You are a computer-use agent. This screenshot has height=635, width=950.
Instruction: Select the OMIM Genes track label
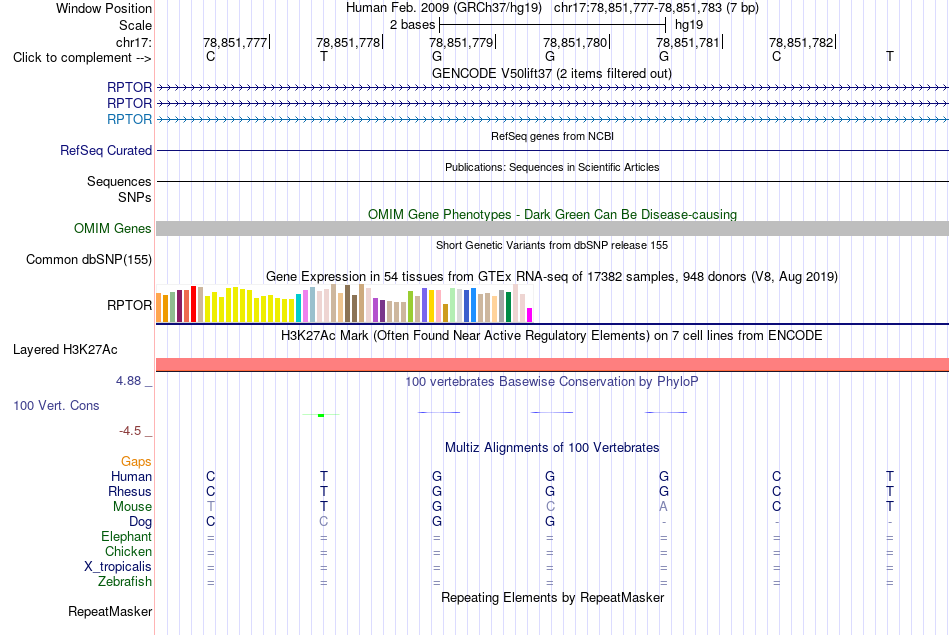pyautogui.click(x=113, y=228)
